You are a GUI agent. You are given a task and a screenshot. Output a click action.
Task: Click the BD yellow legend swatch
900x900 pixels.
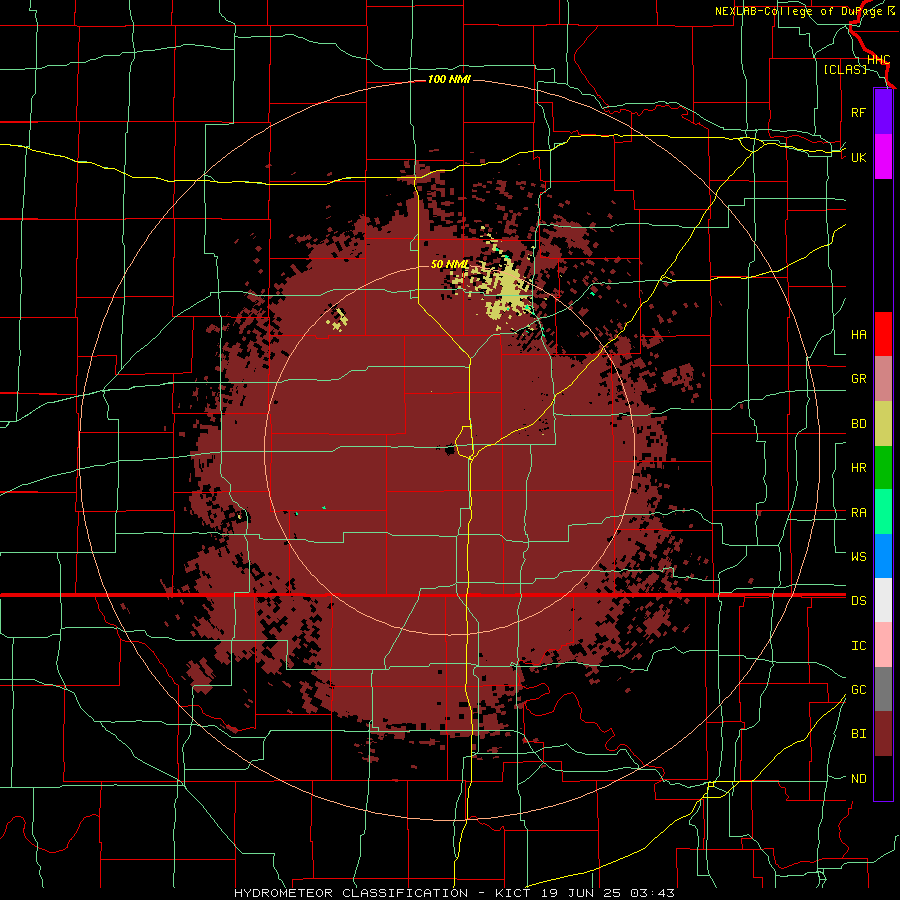(x=883, y=424)
